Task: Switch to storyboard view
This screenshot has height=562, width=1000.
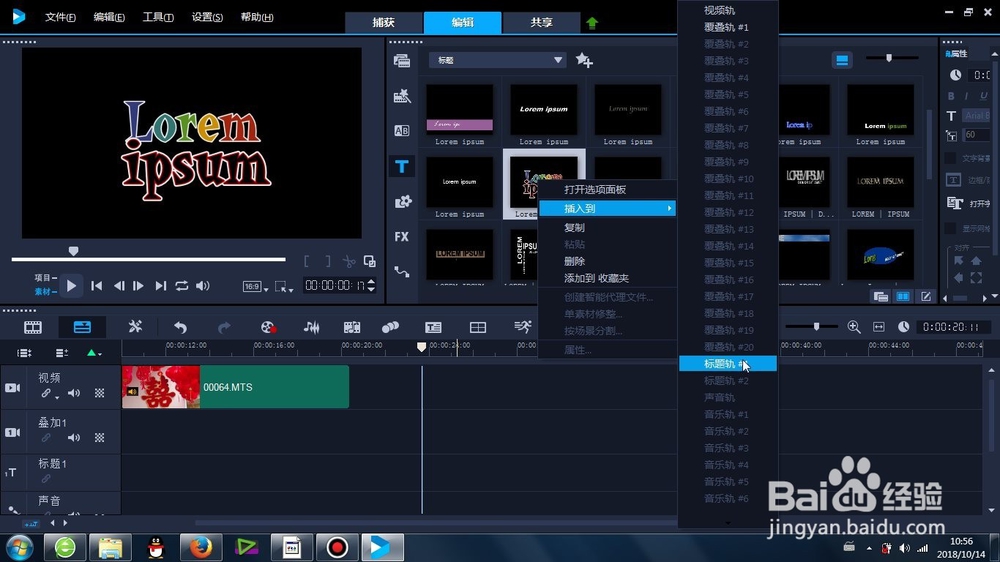Action: (33, 327)
